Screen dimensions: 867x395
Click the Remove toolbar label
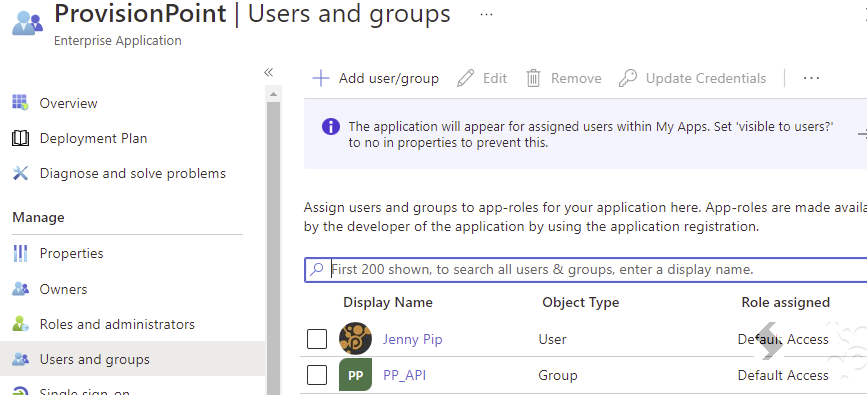[576, 79]
